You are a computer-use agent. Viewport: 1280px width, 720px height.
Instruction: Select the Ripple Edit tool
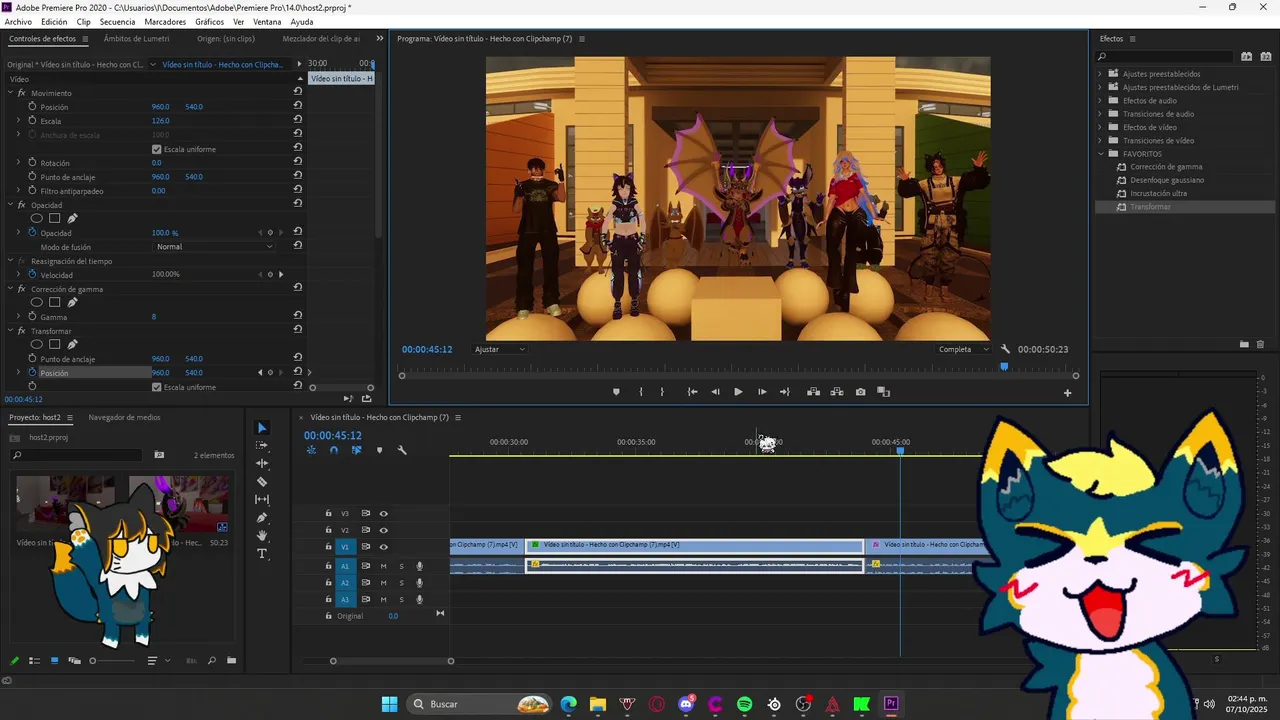coord(262,463)
